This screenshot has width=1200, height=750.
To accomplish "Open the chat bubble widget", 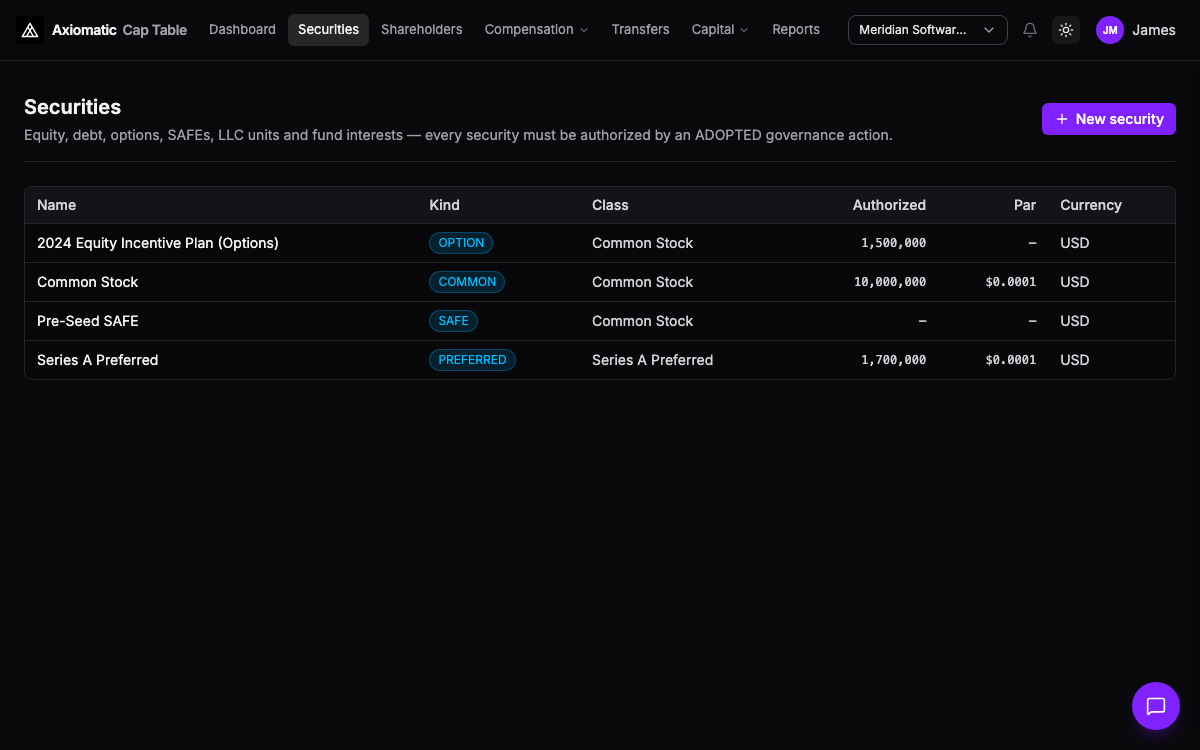I will (1156, 706).
